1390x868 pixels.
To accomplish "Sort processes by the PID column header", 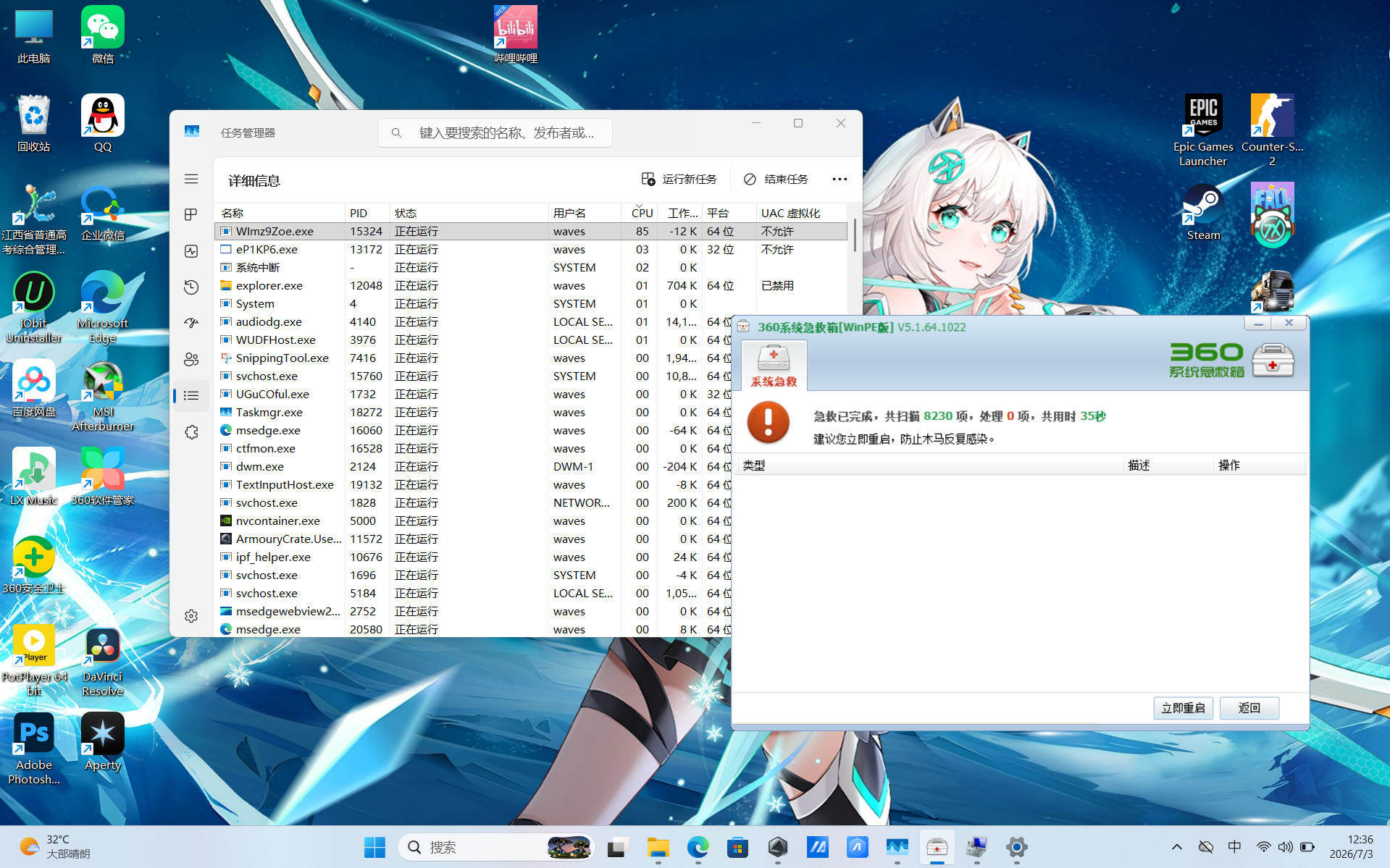I will point(367,213).
